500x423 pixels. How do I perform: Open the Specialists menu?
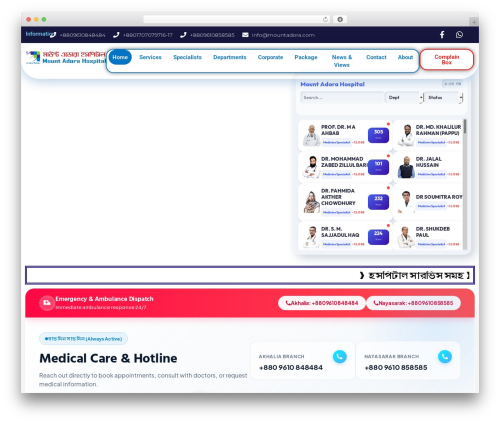click(x=187, y=57)
